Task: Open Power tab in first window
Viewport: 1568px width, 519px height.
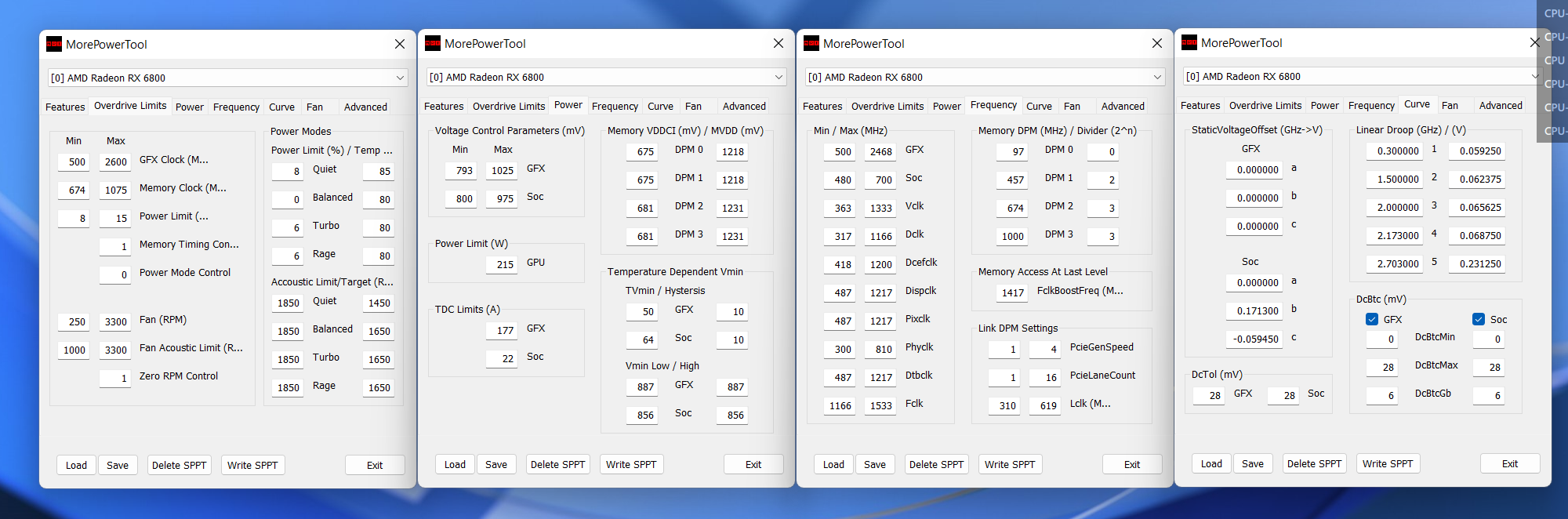Action: coord(190,107)
